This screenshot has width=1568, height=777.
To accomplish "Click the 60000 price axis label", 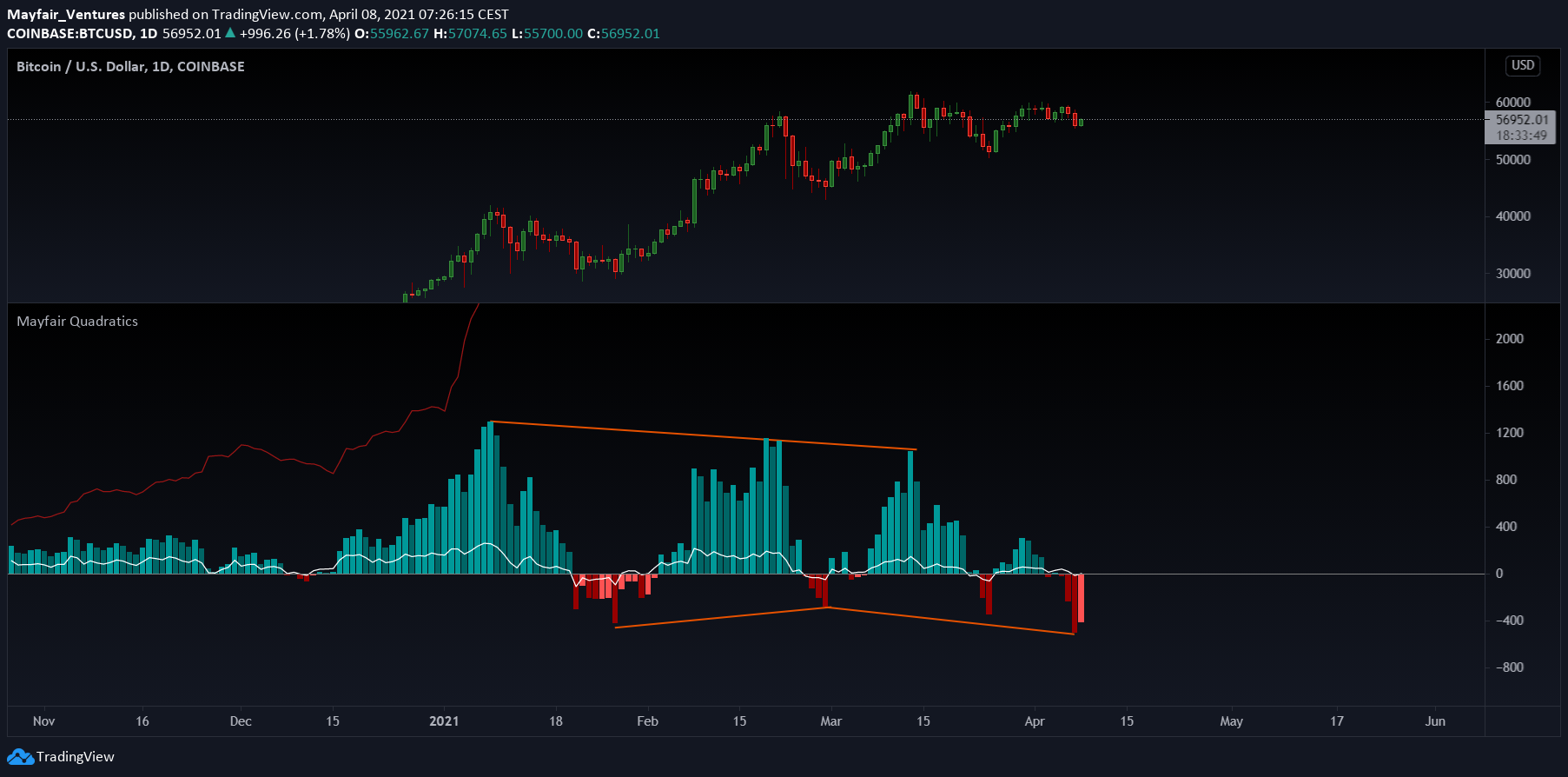I will tap(1512, 103).
